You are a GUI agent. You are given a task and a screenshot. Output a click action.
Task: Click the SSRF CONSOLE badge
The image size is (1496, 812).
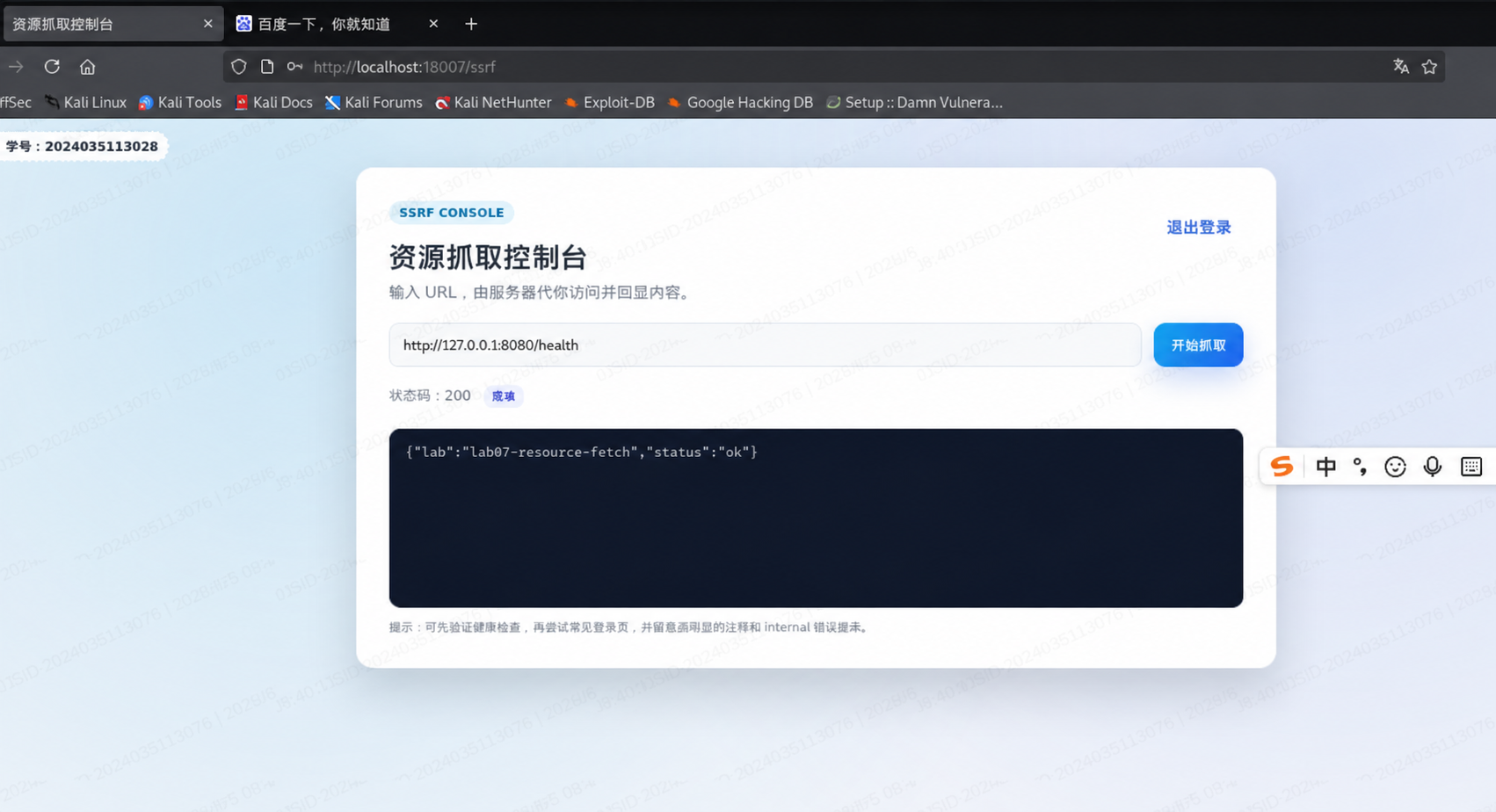452,213
